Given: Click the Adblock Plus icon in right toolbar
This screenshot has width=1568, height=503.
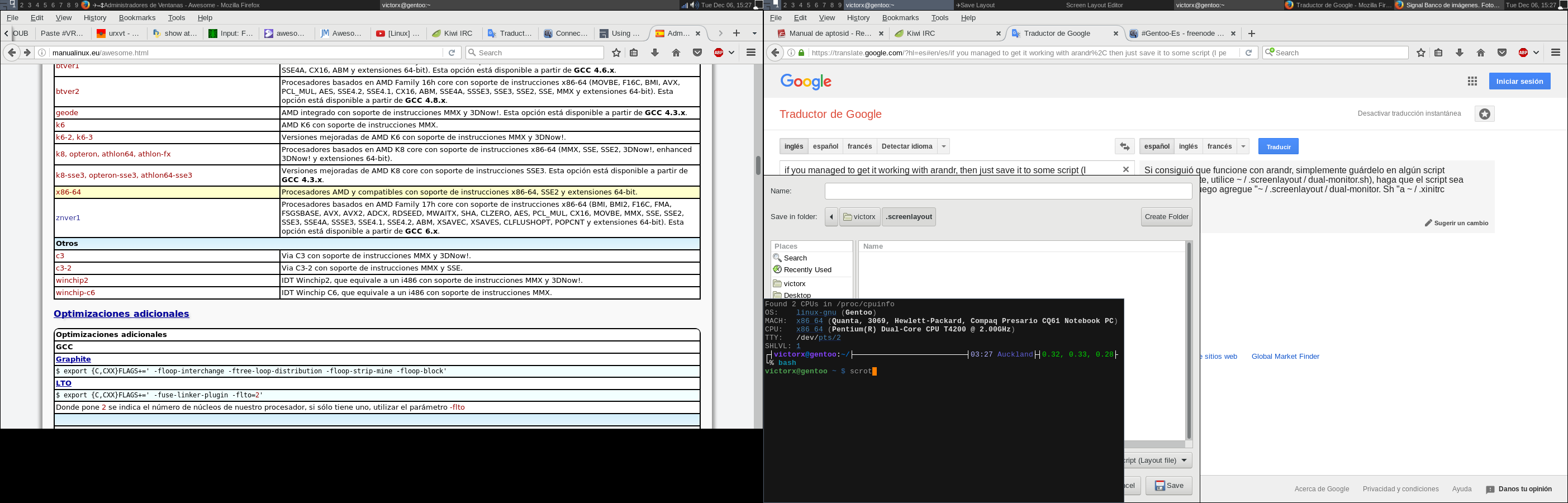Looking at the screenshot, I should click(x=1523, y=53).
